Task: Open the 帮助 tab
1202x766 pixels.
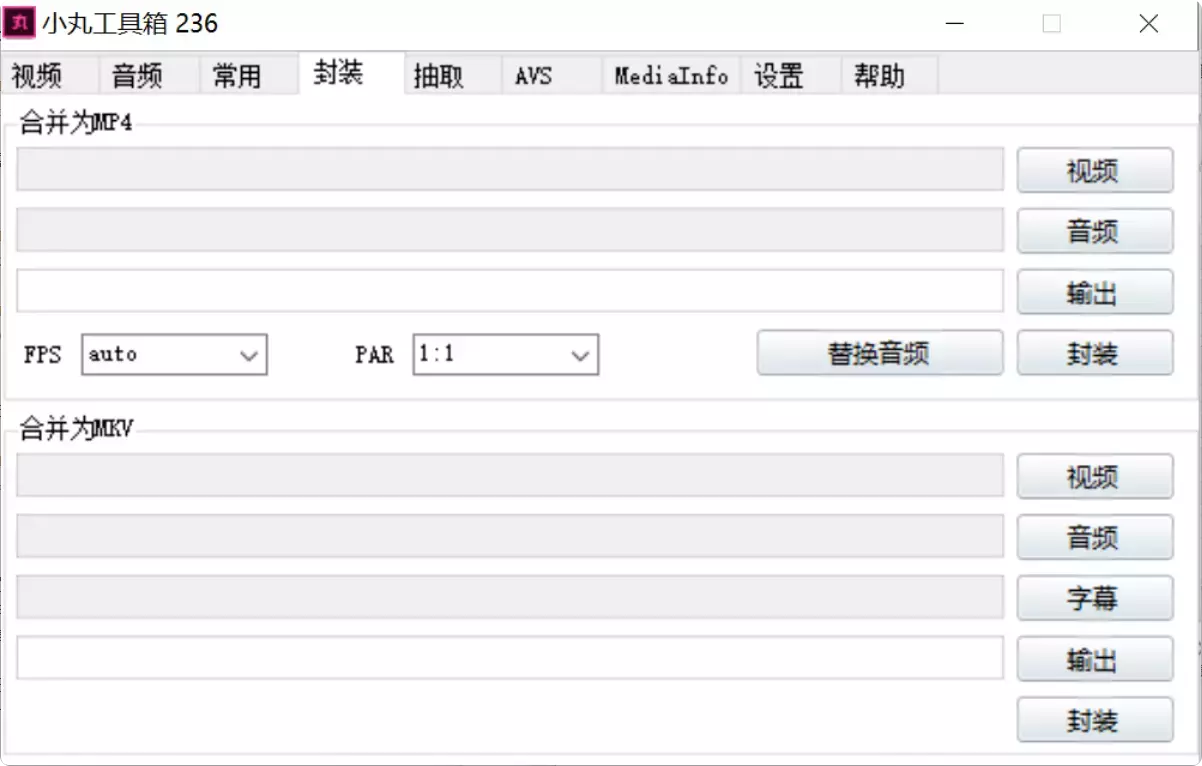Action: pyautogui.click(x=880, y=74)
